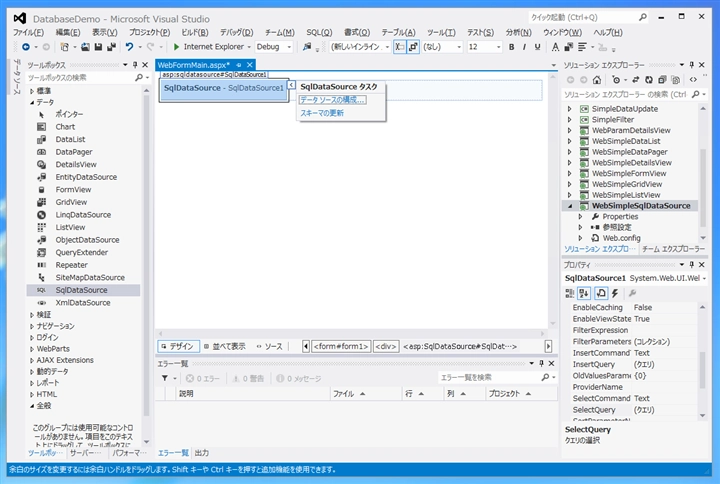Viewport: 720px width, 484px height.
Task: Click the Refresh Schema link
Action: tap(322, 113)
